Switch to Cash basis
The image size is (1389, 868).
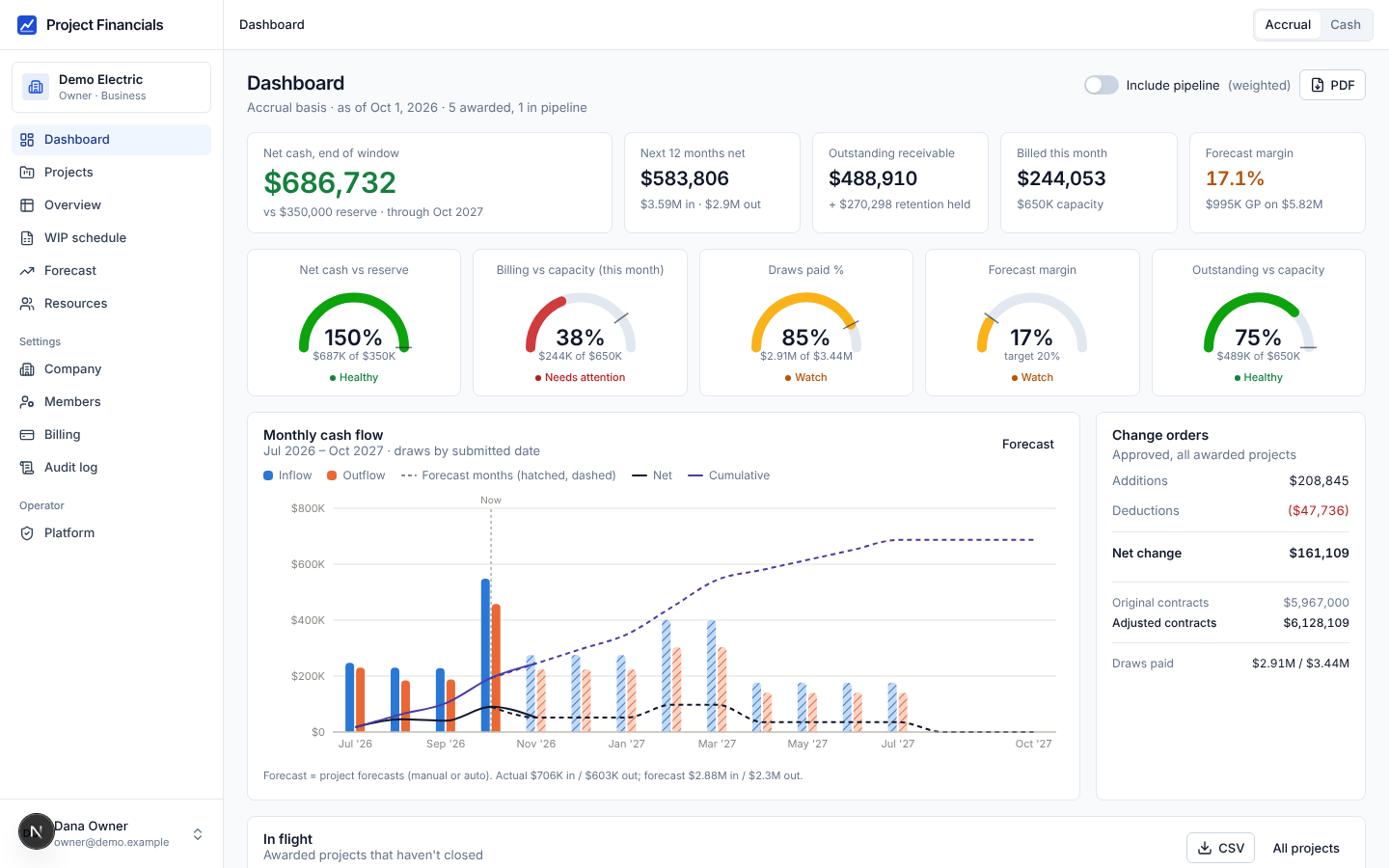tap(1346, 25)
